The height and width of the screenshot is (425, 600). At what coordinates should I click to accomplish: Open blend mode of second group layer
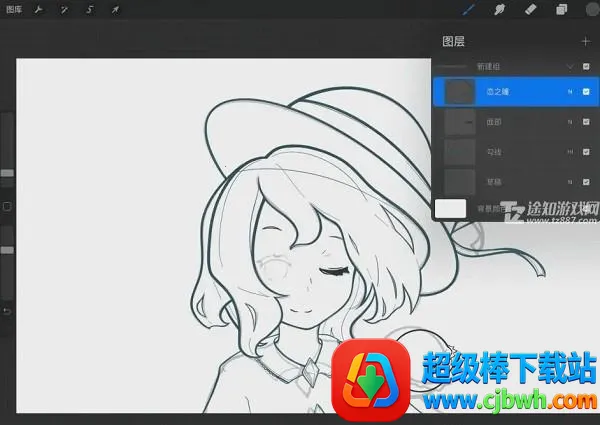tap(570, 122)
